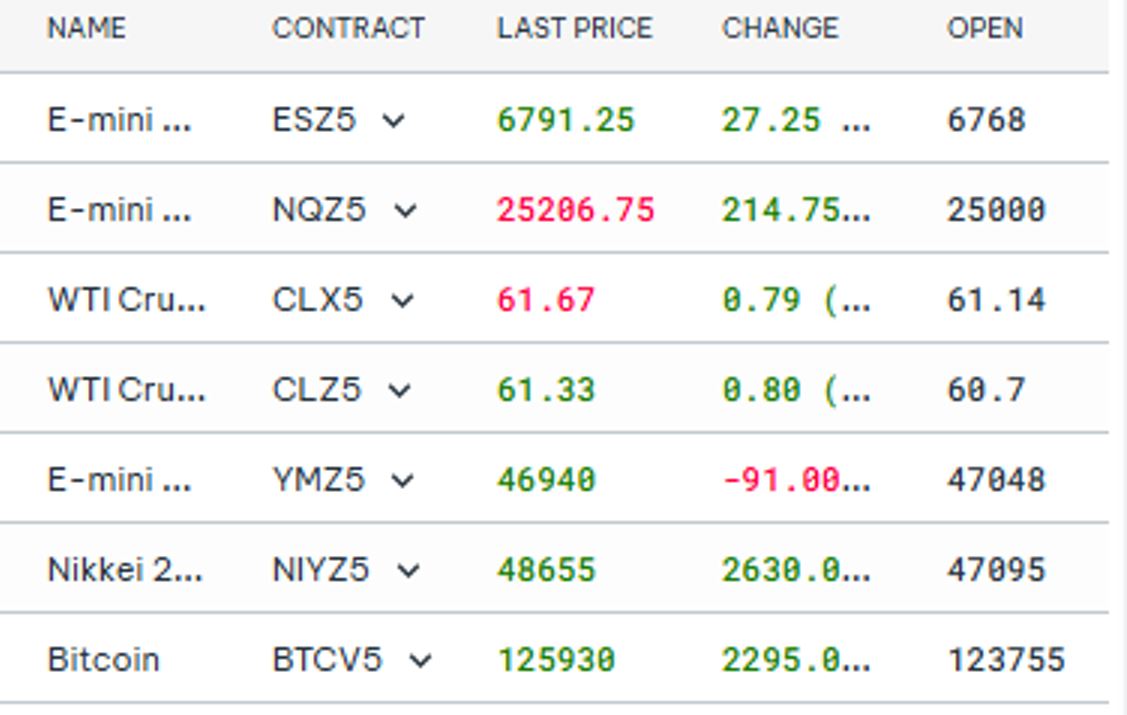Sort by the CHANGE column header
Image resolution: width=1127 pixels, height=715 pixels.
[x=780, y=28]
